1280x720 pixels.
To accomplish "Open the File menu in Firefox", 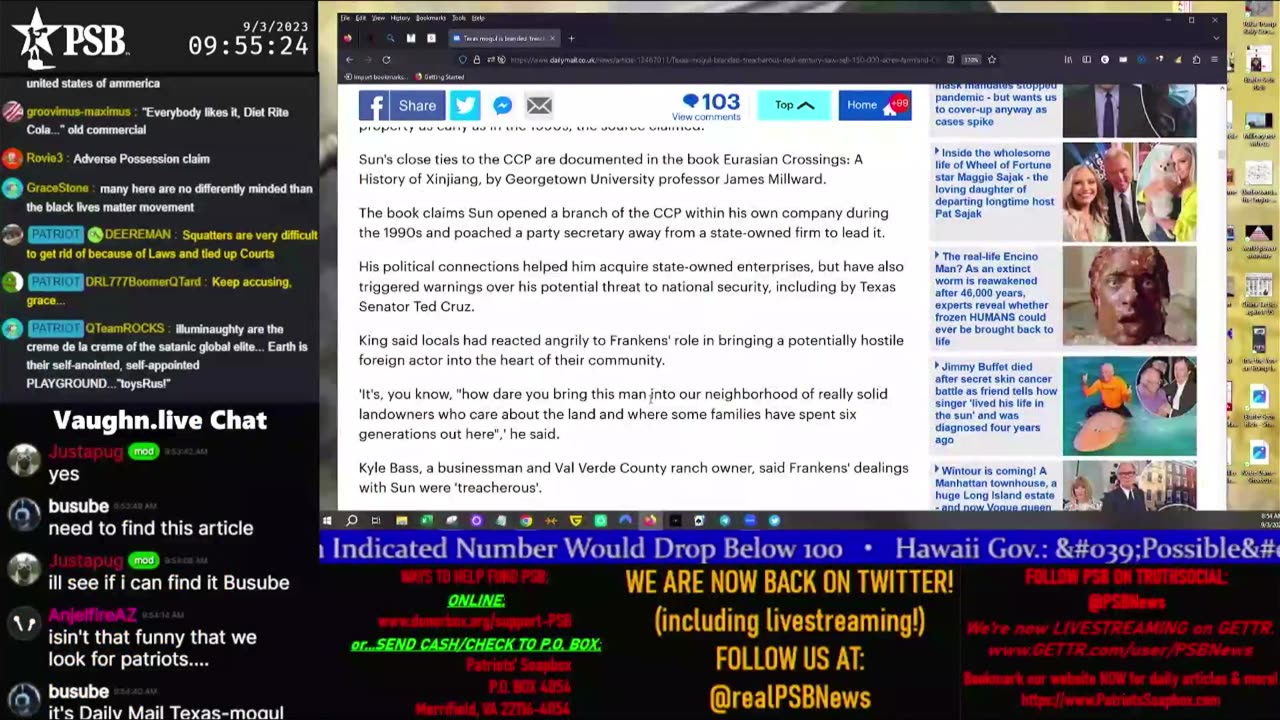I will [345, 18].
